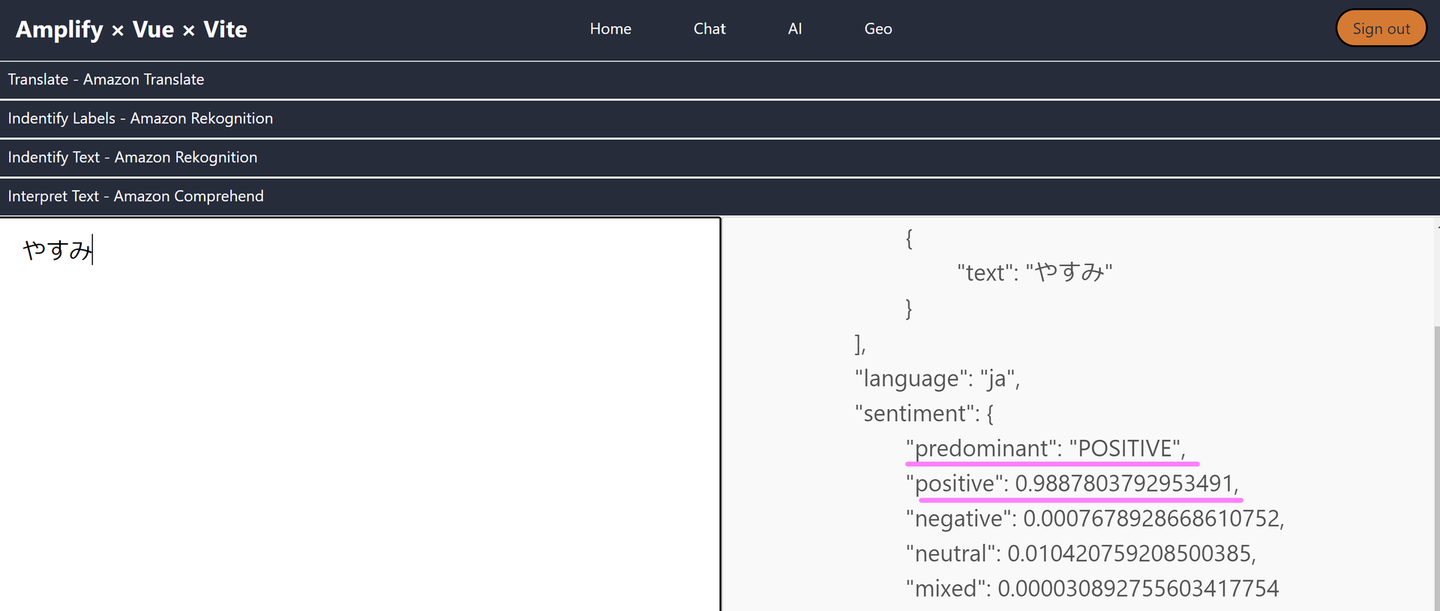Expand Indentify Labels - Amazon Rekognition section

point(140,119)
